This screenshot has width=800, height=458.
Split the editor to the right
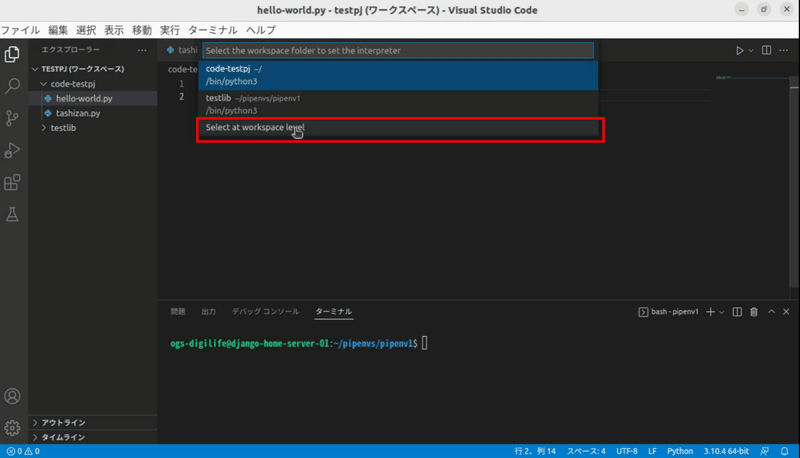[x=766, y=50]
